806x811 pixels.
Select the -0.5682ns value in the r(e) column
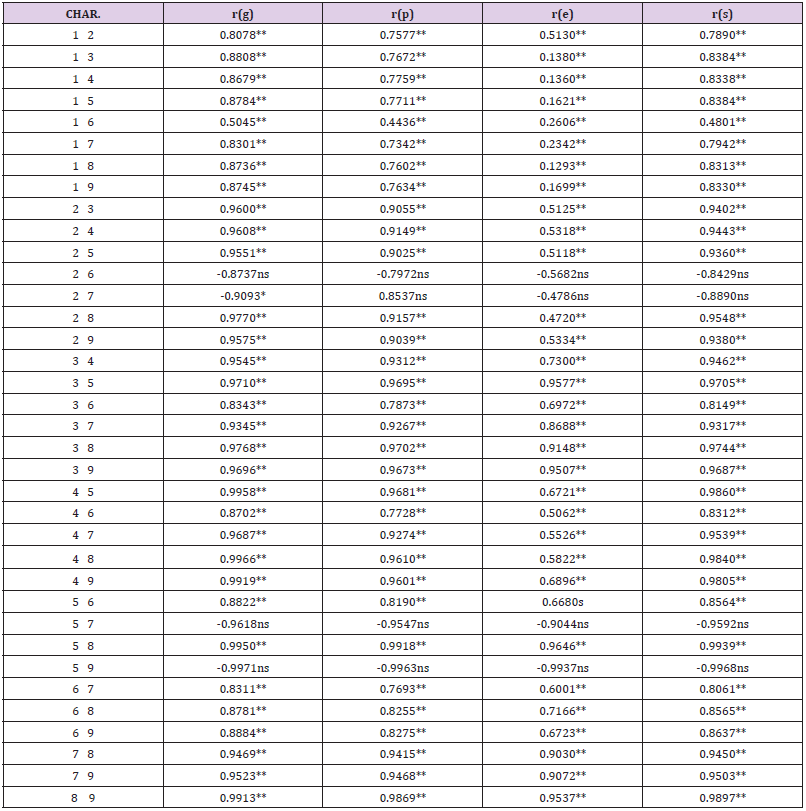(x=561, y=274)
